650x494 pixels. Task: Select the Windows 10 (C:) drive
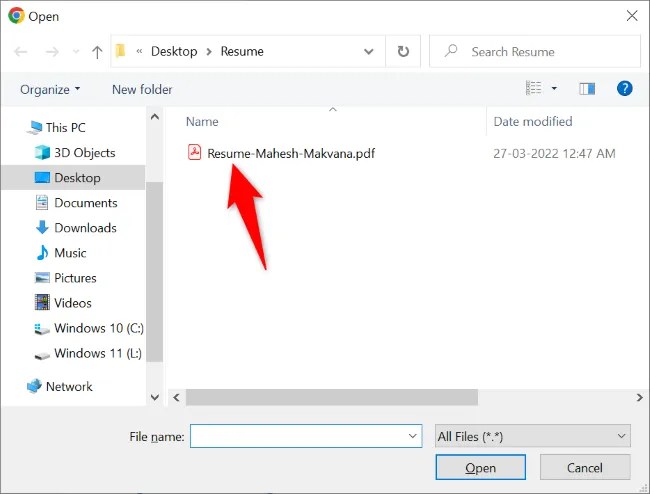point(89,328)
